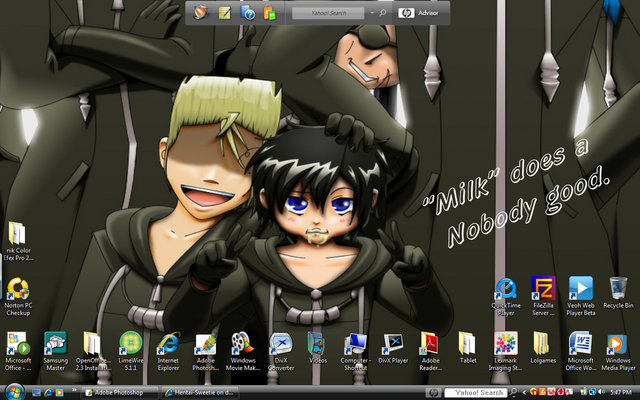Click the HP logo button on the taskbar
This screenshot has height=400, width=640.
pos(433,393)
